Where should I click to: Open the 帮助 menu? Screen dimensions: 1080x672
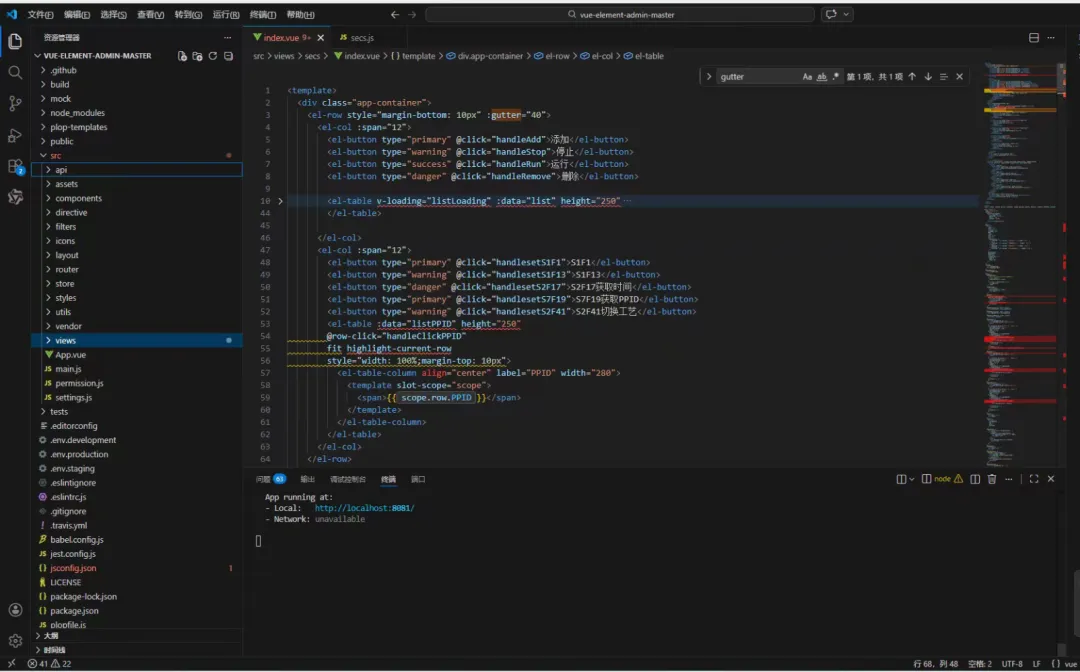point(300,14)
